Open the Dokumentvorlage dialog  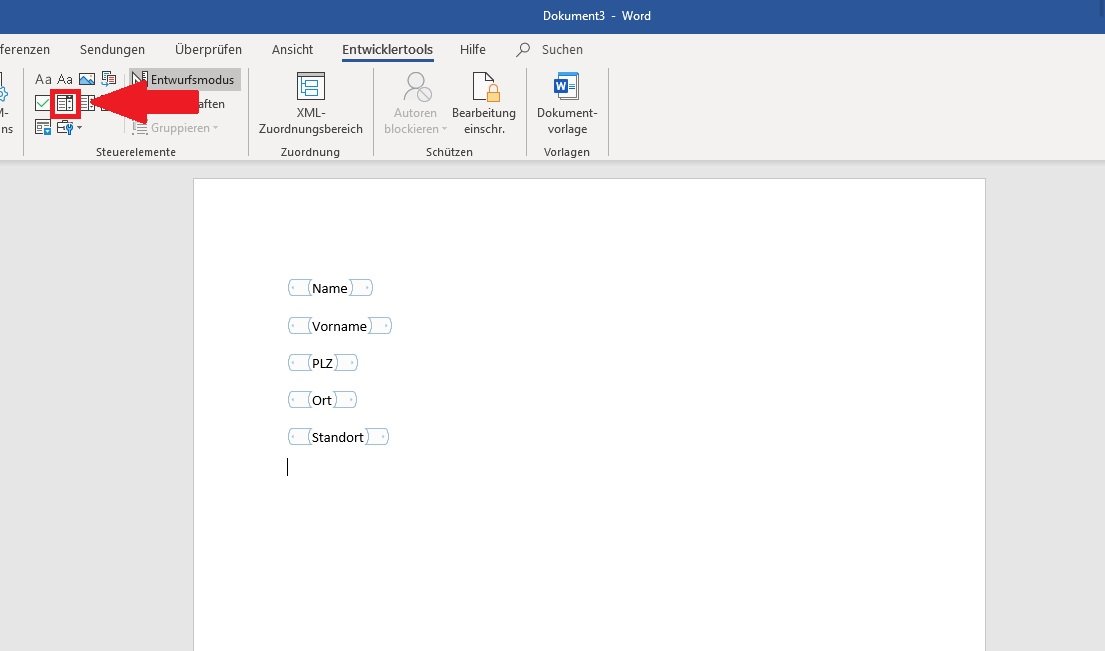tap(567, 104)
